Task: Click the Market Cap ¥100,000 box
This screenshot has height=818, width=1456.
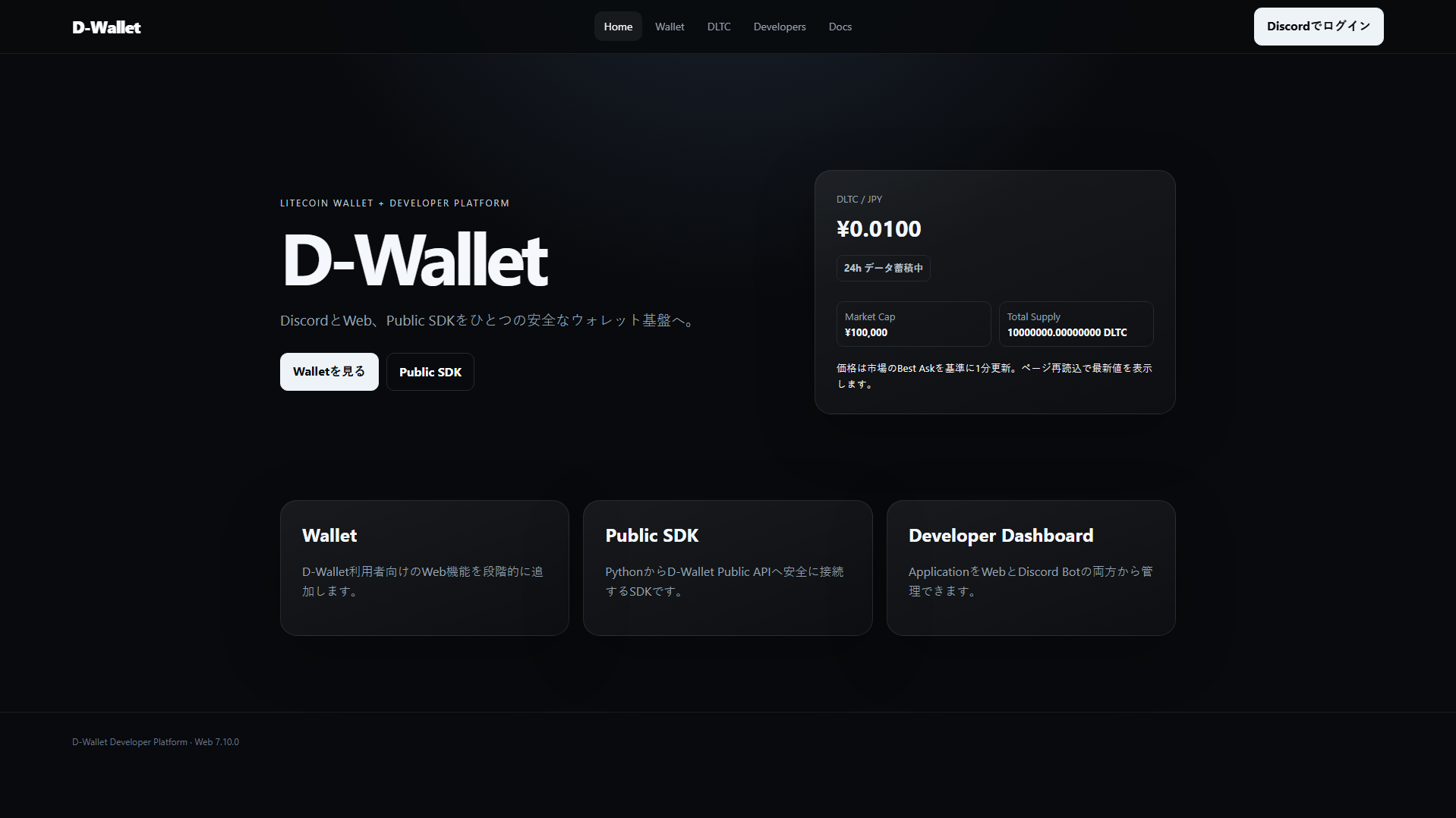Action: tap(914, 324)
